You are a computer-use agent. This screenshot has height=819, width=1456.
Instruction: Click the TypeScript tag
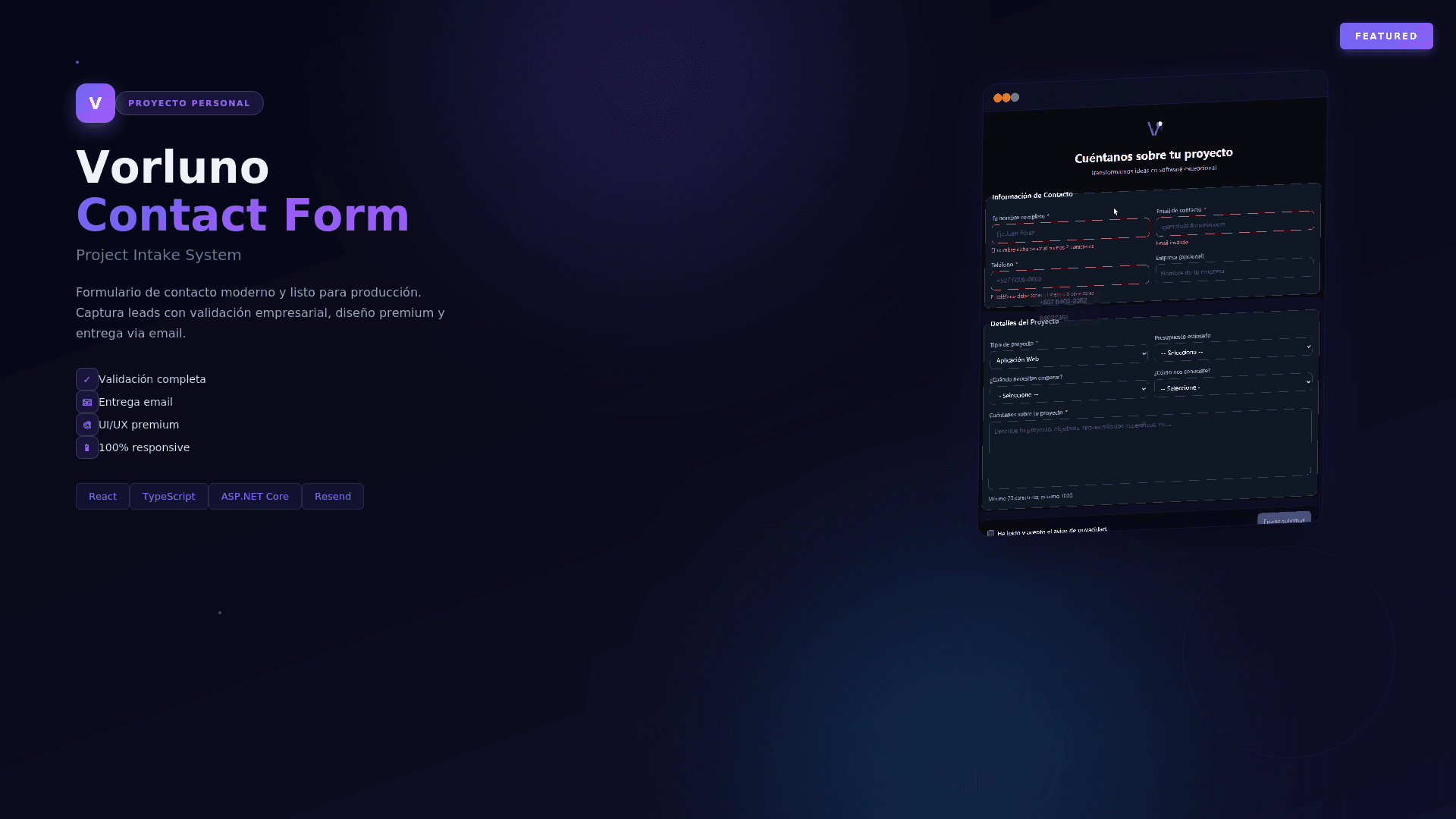click(168, 496)
